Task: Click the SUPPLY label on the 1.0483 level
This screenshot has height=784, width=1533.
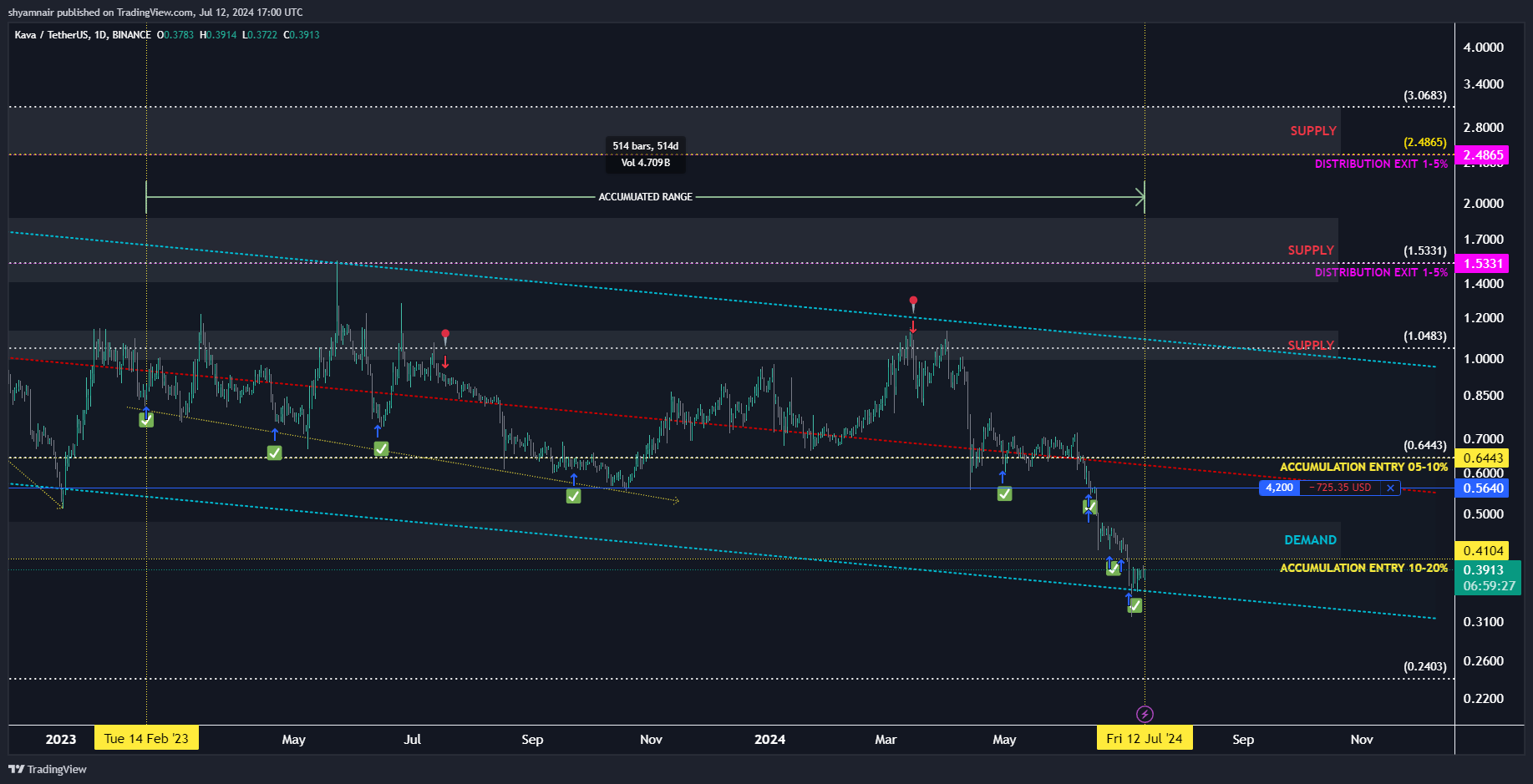Action: [x=1311, y=345]
